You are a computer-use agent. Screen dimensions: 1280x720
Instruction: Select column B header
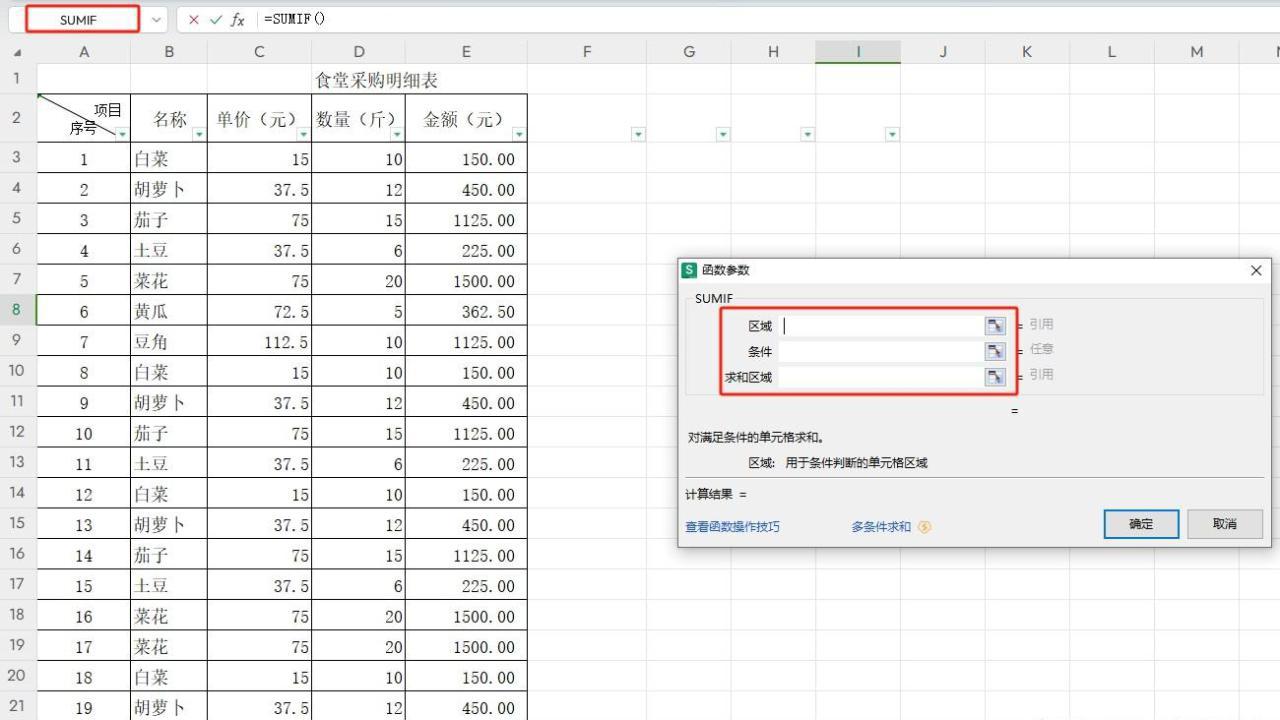coord(169,53)
